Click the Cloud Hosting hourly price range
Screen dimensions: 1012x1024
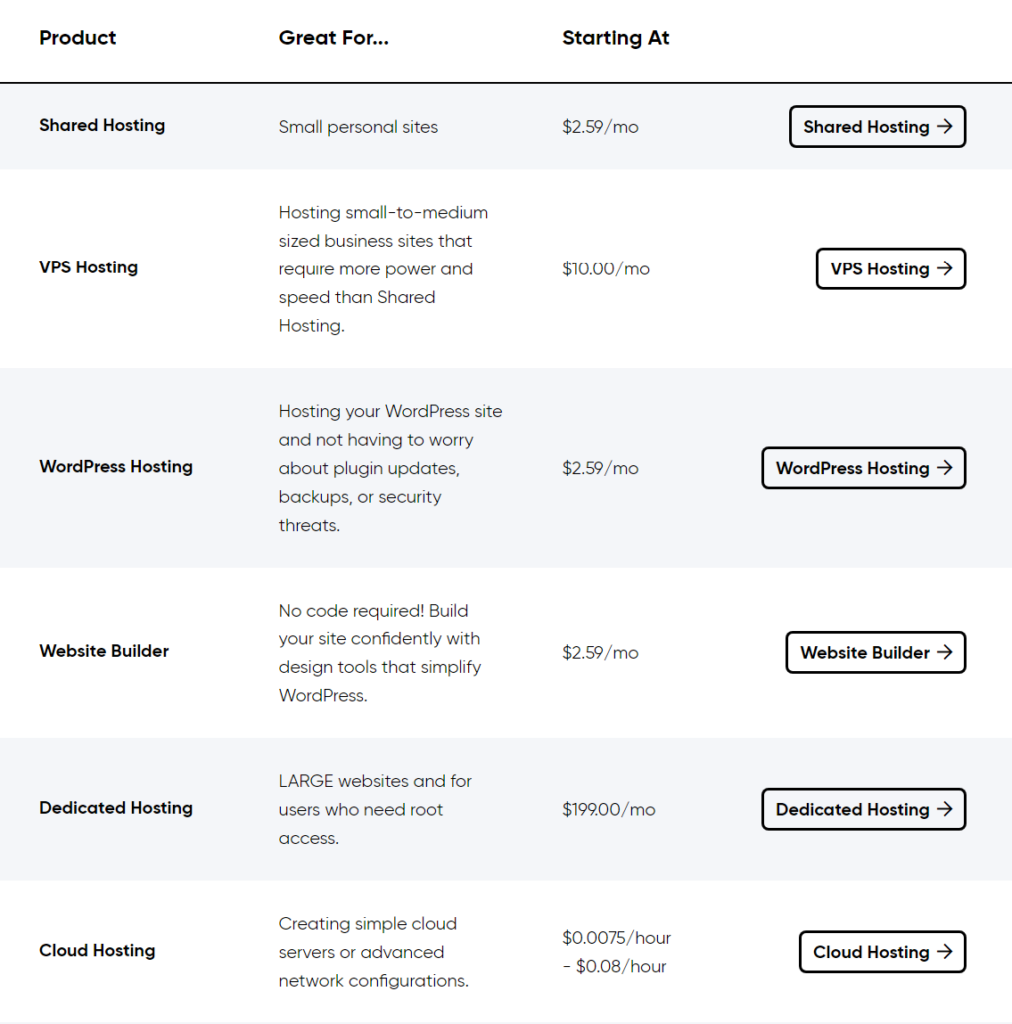(616, 952)
